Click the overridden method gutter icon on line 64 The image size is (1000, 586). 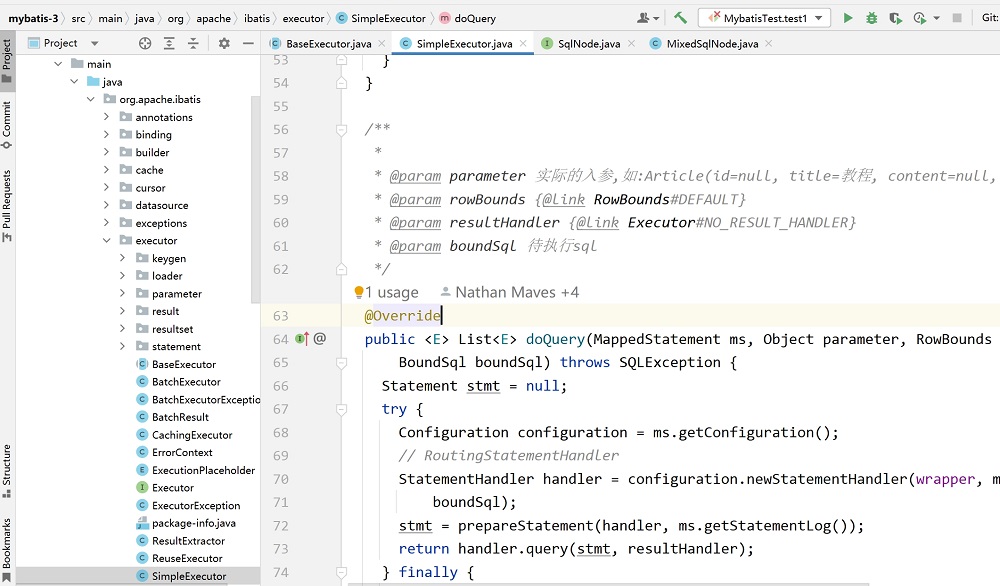click(302, 339)
